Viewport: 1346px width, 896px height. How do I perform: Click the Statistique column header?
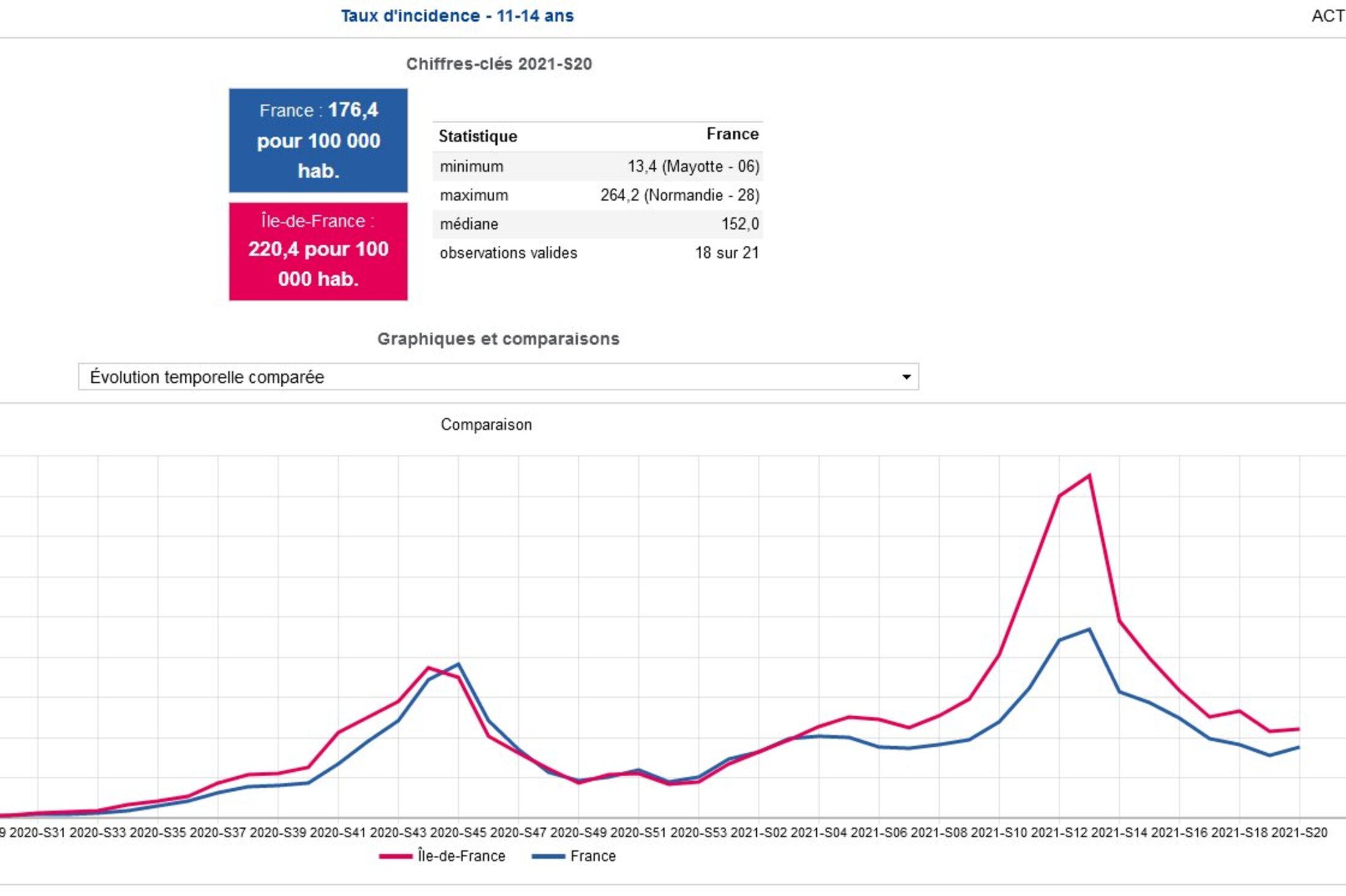tap(478, 136)
